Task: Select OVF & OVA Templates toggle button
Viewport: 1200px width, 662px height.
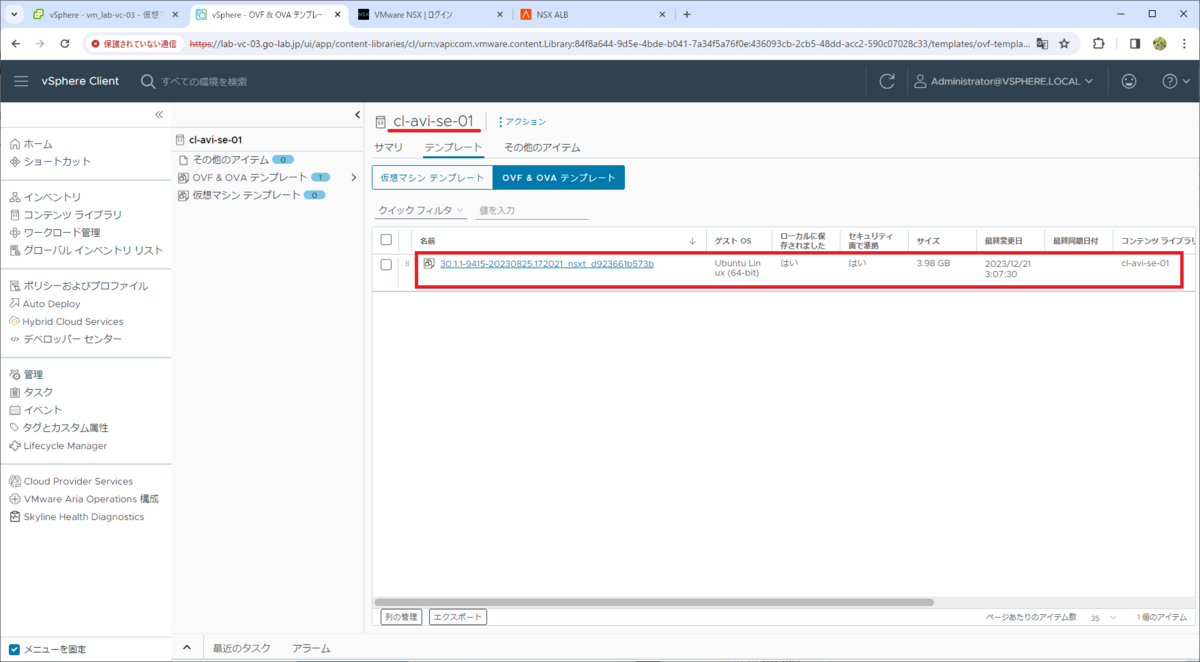Action: point(558,177)
